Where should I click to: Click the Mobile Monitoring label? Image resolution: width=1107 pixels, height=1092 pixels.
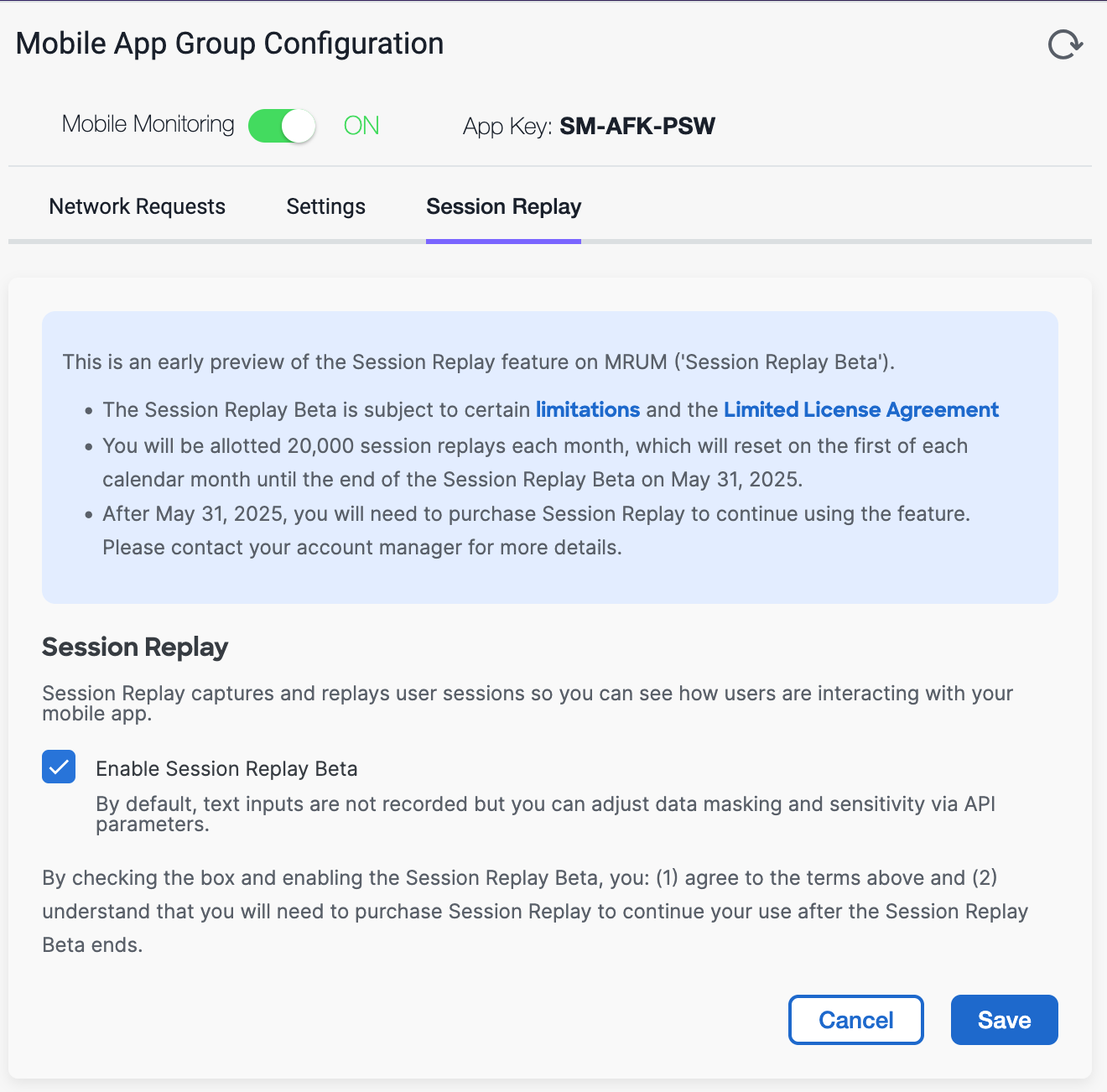(x=148, y=124)
